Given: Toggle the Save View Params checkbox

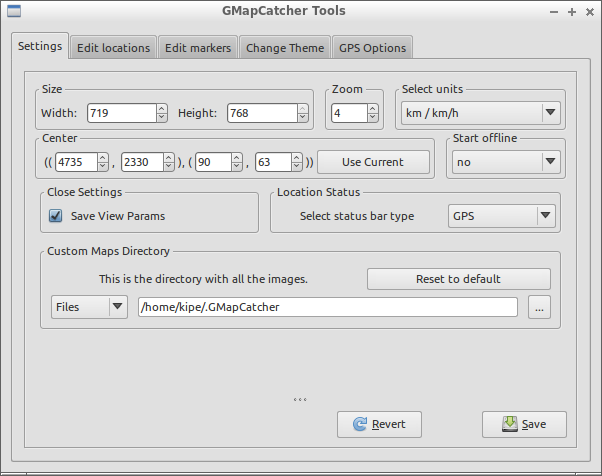Looking at the screenshot, I should pos(55,216).
